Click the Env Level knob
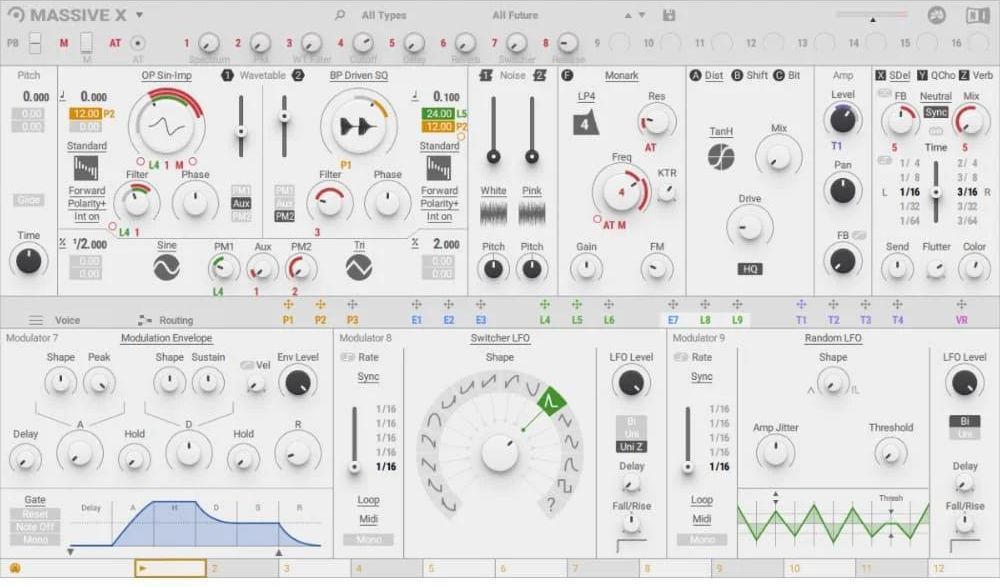Image resolution: width=1000 pixels, height=587 pixels. (298, 383)
